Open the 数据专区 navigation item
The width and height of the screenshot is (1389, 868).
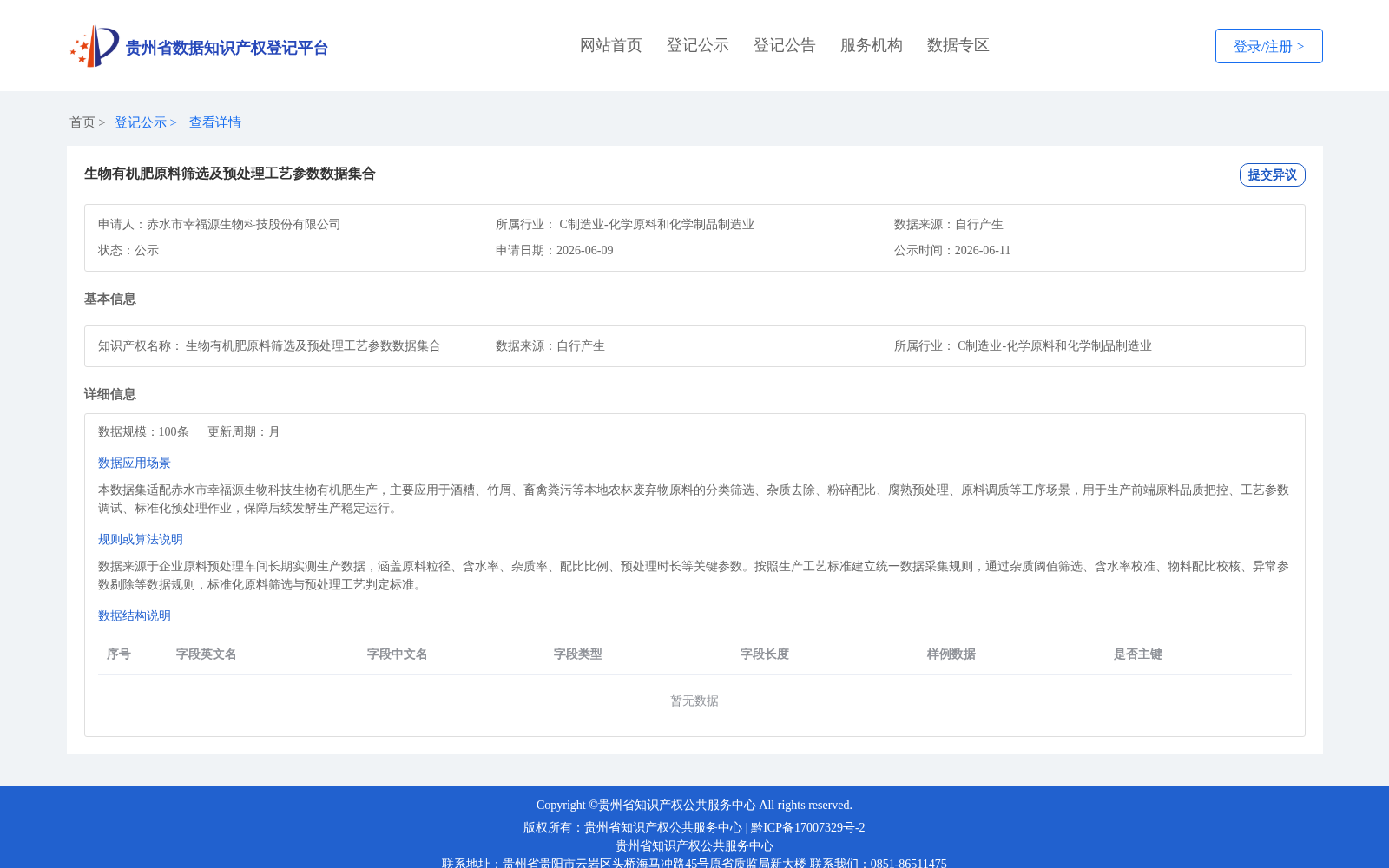(x=958, y=45)
